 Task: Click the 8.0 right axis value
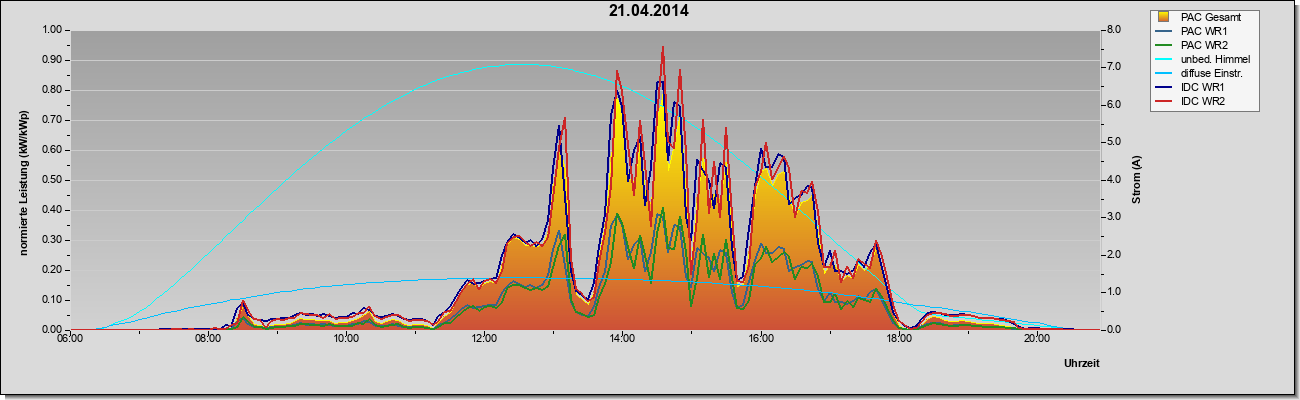pos(1112,30)
